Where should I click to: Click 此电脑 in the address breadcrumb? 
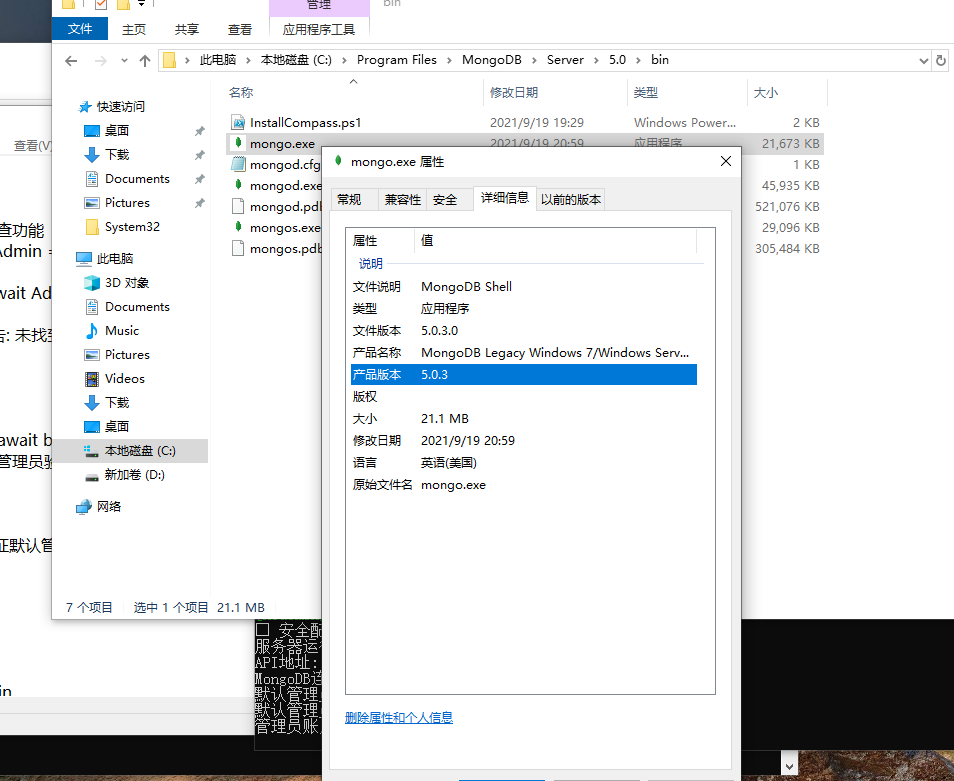218,60
